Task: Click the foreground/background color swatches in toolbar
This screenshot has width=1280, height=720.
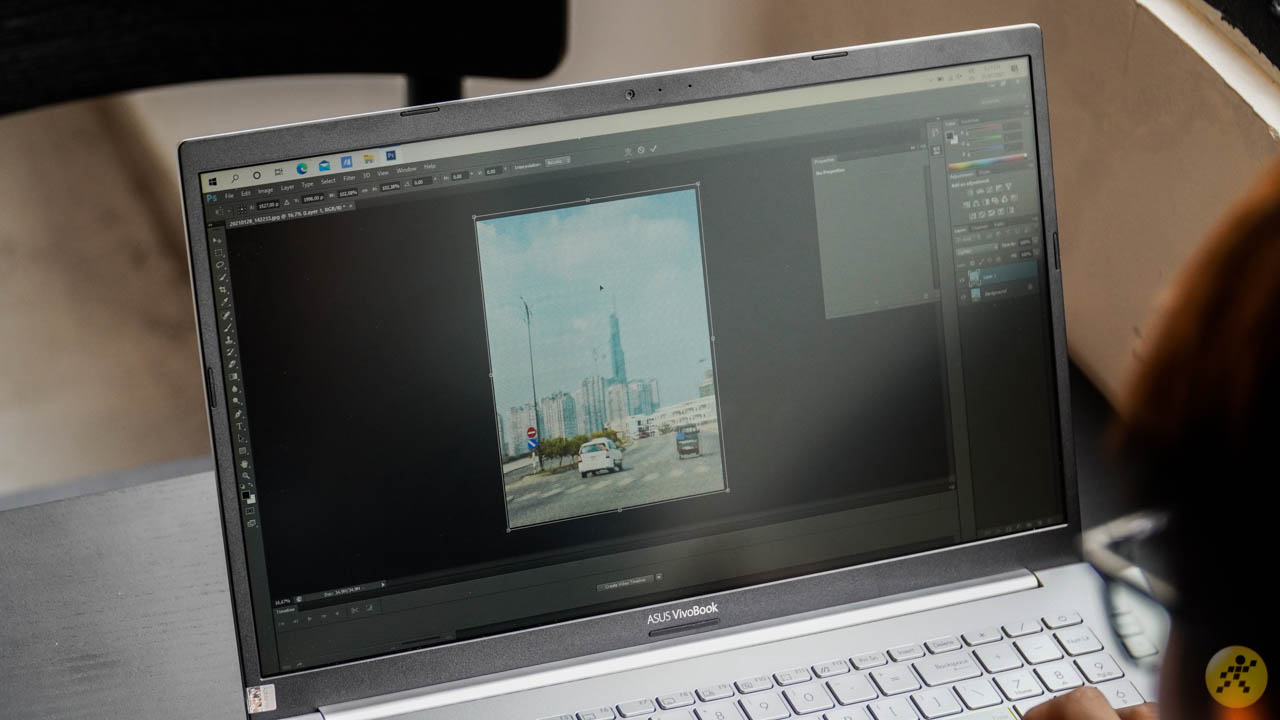Action: coord(248,497)
